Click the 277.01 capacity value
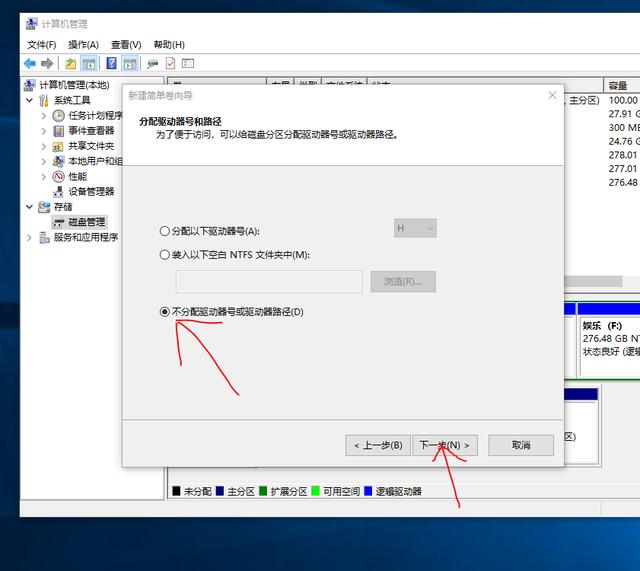 (x=623, y=169)
